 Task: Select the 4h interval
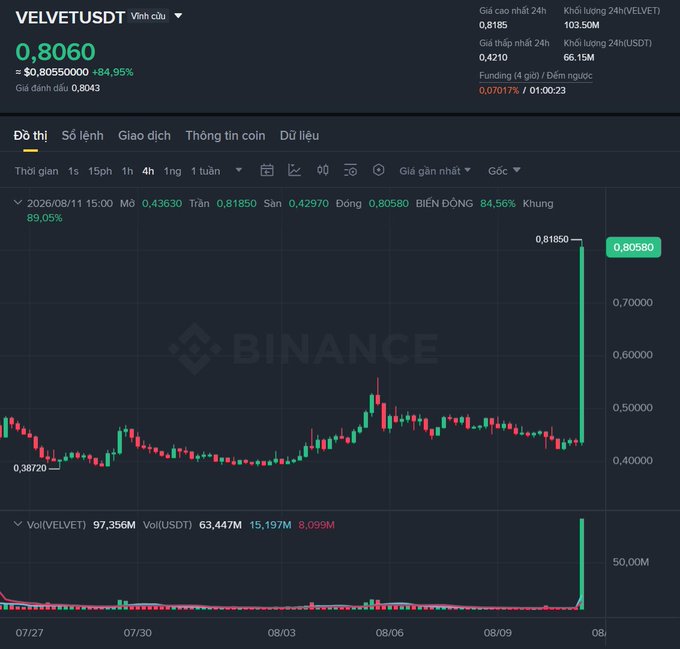[148, 171]
